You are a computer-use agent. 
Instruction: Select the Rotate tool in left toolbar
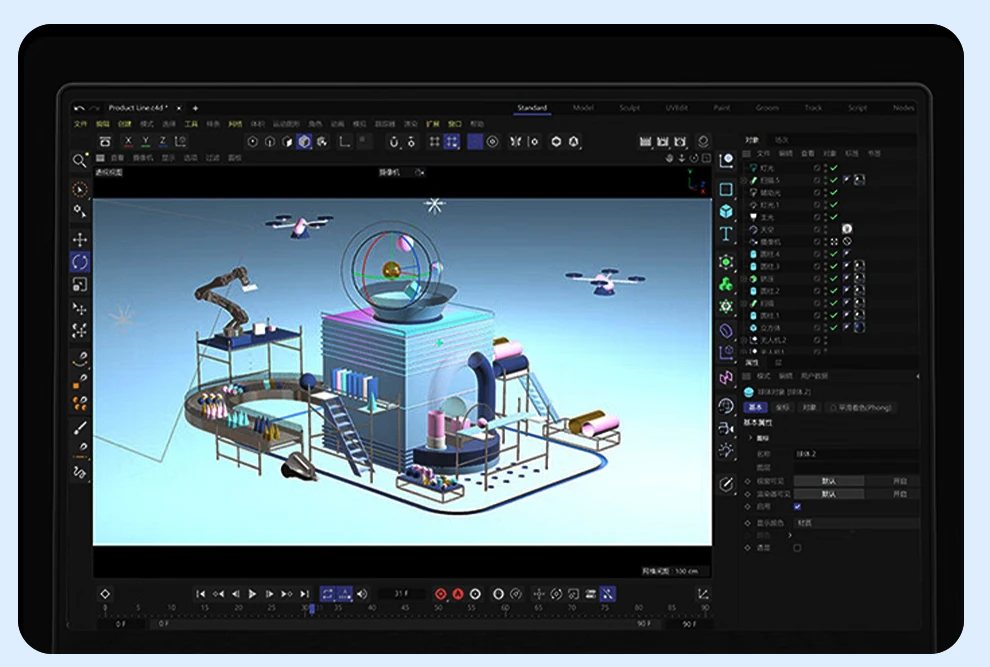click(x=80, y=262)
